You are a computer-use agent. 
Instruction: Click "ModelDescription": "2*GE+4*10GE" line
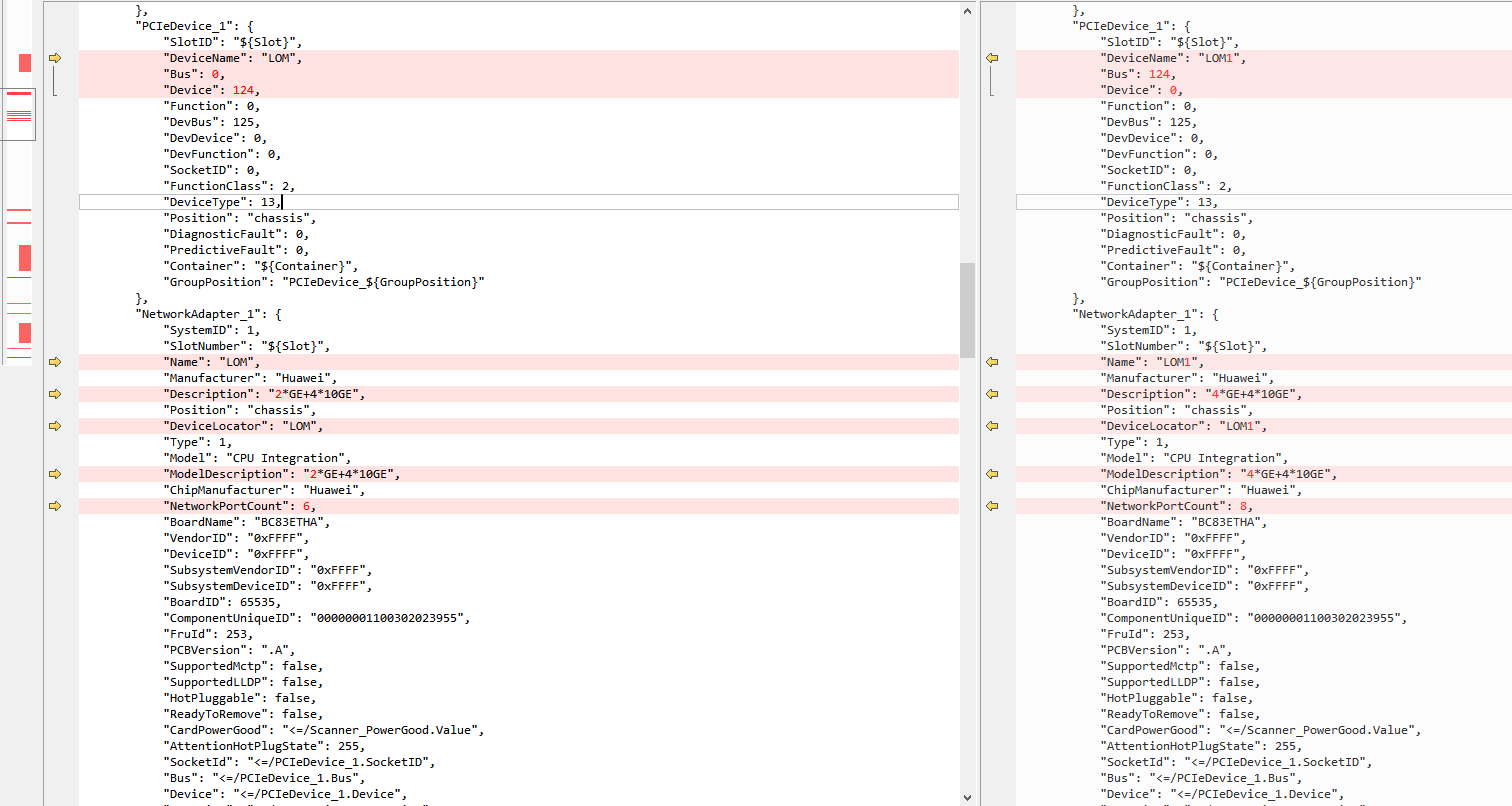click(282, 474)
